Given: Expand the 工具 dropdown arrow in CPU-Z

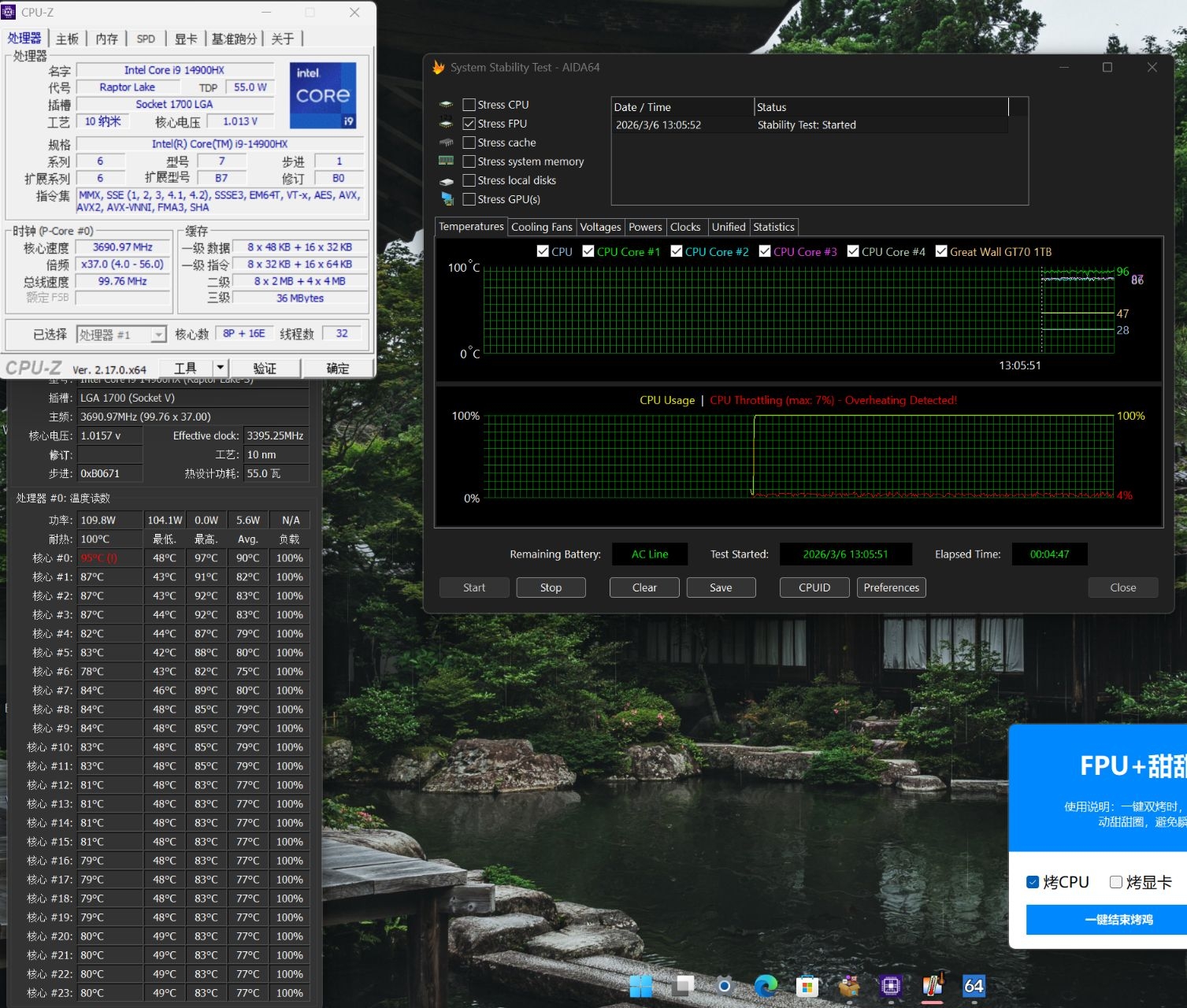Looking at the screenshot, I should (221, 368).
